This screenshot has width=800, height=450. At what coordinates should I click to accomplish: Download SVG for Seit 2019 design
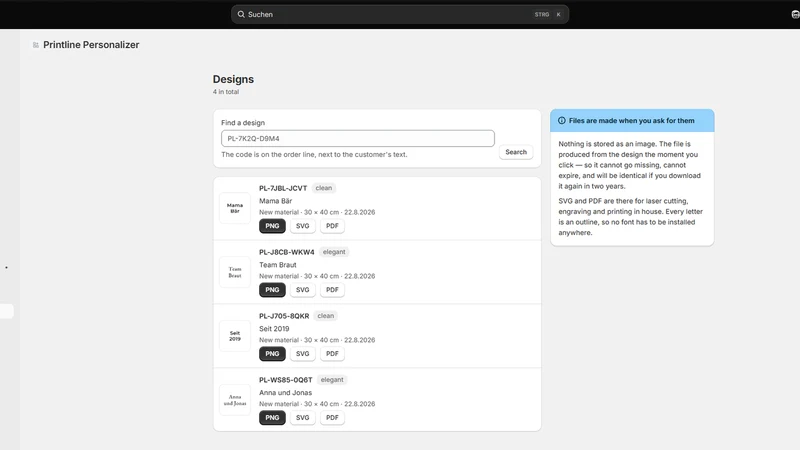tap(303, 354)
